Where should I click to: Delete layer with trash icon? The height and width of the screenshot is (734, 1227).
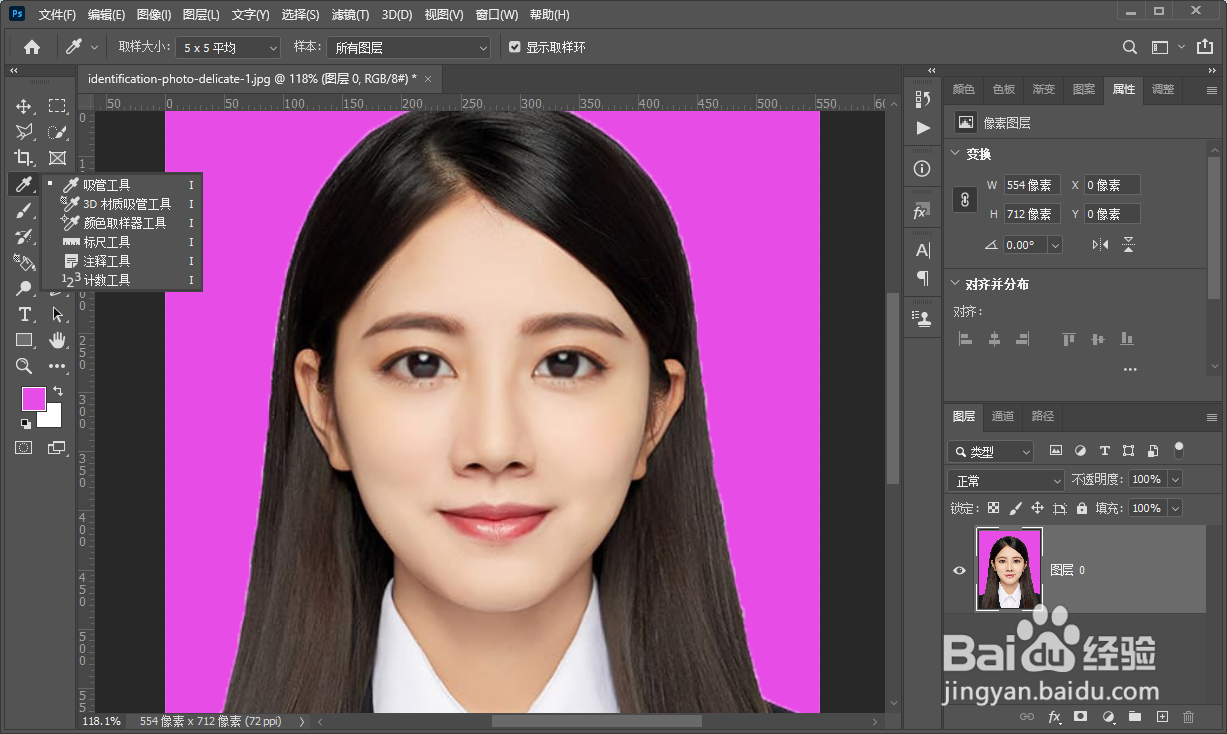pos(1189,717)
